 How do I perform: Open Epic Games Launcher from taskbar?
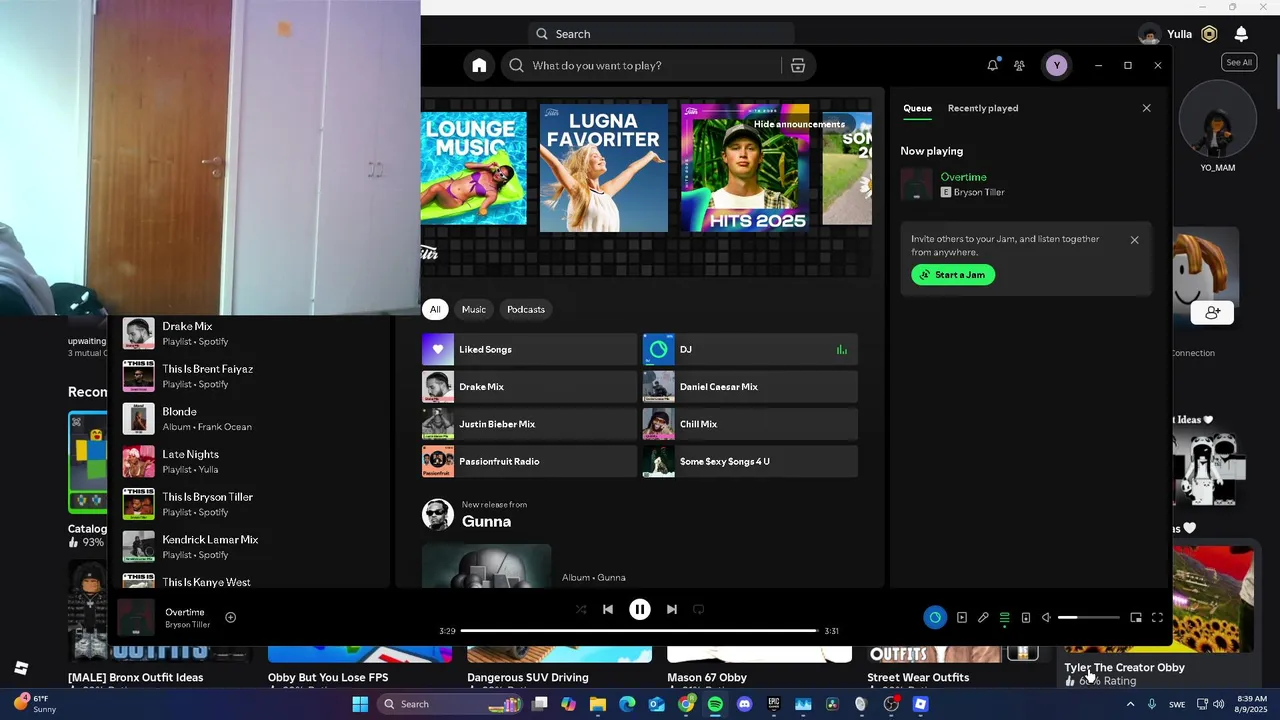pyautogui.click(x=773, y=704)
